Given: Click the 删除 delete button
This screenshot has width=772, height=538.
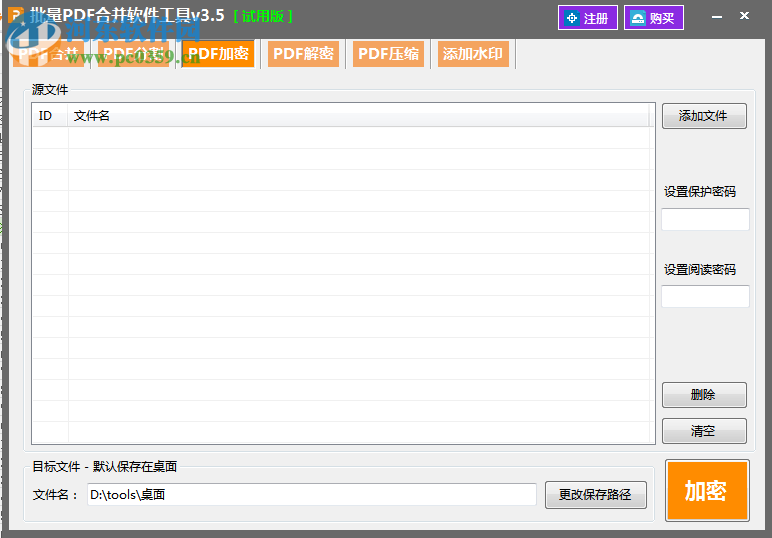Looking at the screenshot, I should click(x=704, y=395).
